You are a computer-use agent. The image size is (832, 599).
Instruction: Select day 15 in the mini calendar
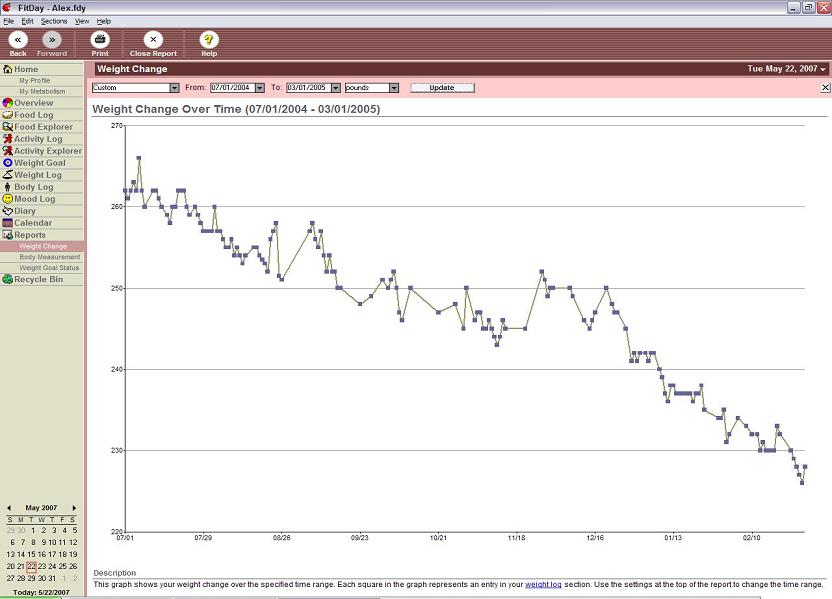point(31,554)
